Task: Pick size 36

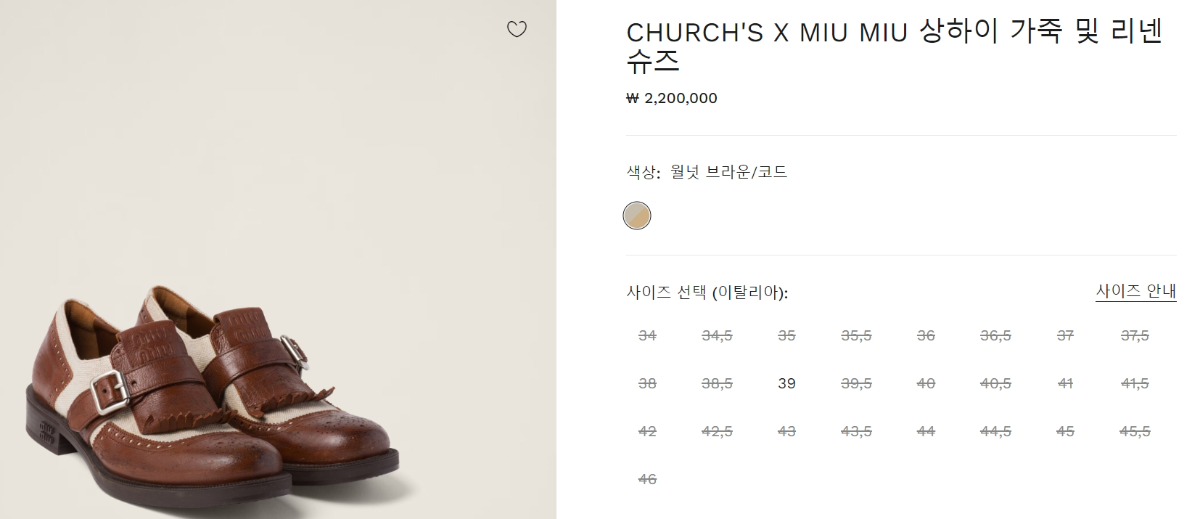Action: click(x=926, y=336)
